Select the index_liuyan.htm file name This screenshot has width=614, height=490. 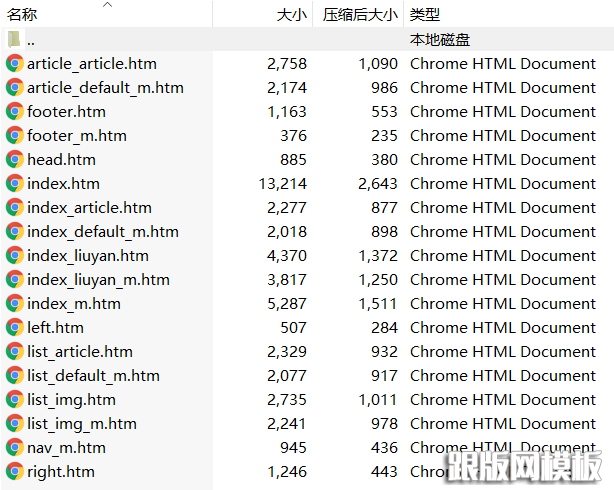[x=88, y=256]
